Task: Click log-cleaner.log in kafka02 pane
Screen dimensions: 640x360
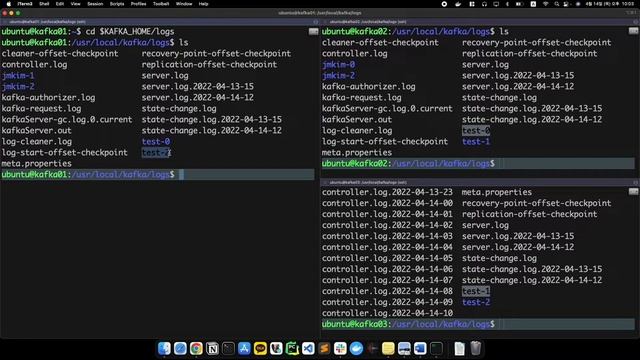Action: (357, 131)
